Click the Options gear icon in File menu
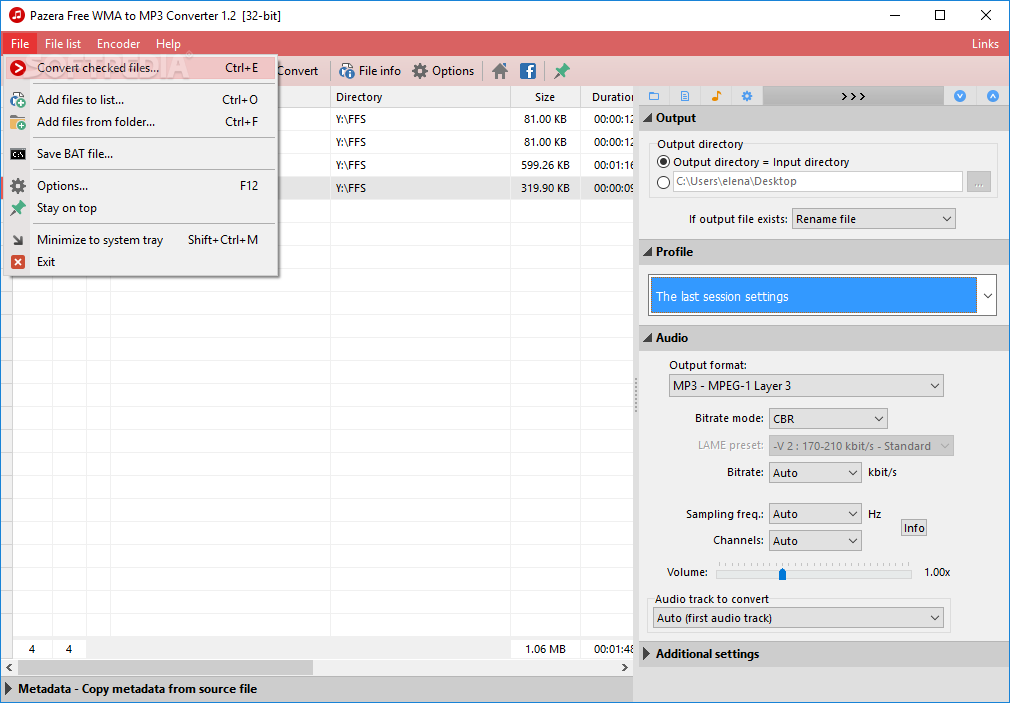The height and width of the screenshot is (703, 1010). 18,186
